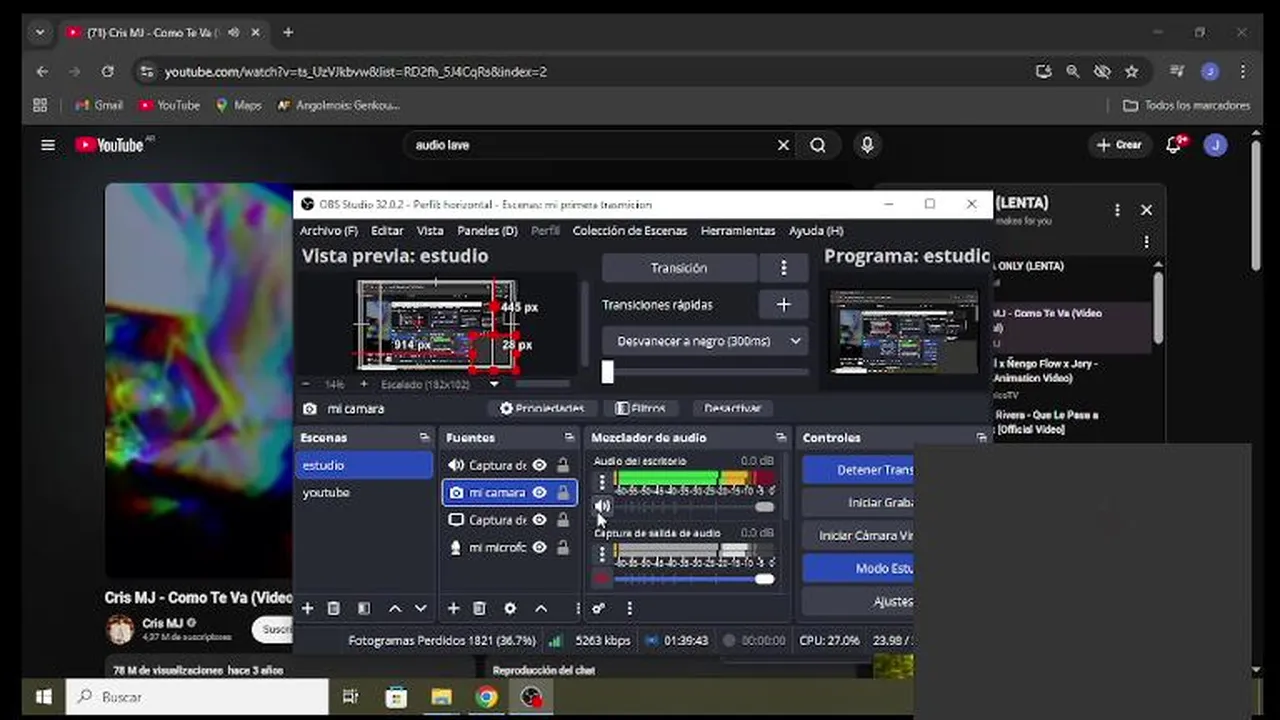Select youtube scene in Escenas list

point(364,493)
